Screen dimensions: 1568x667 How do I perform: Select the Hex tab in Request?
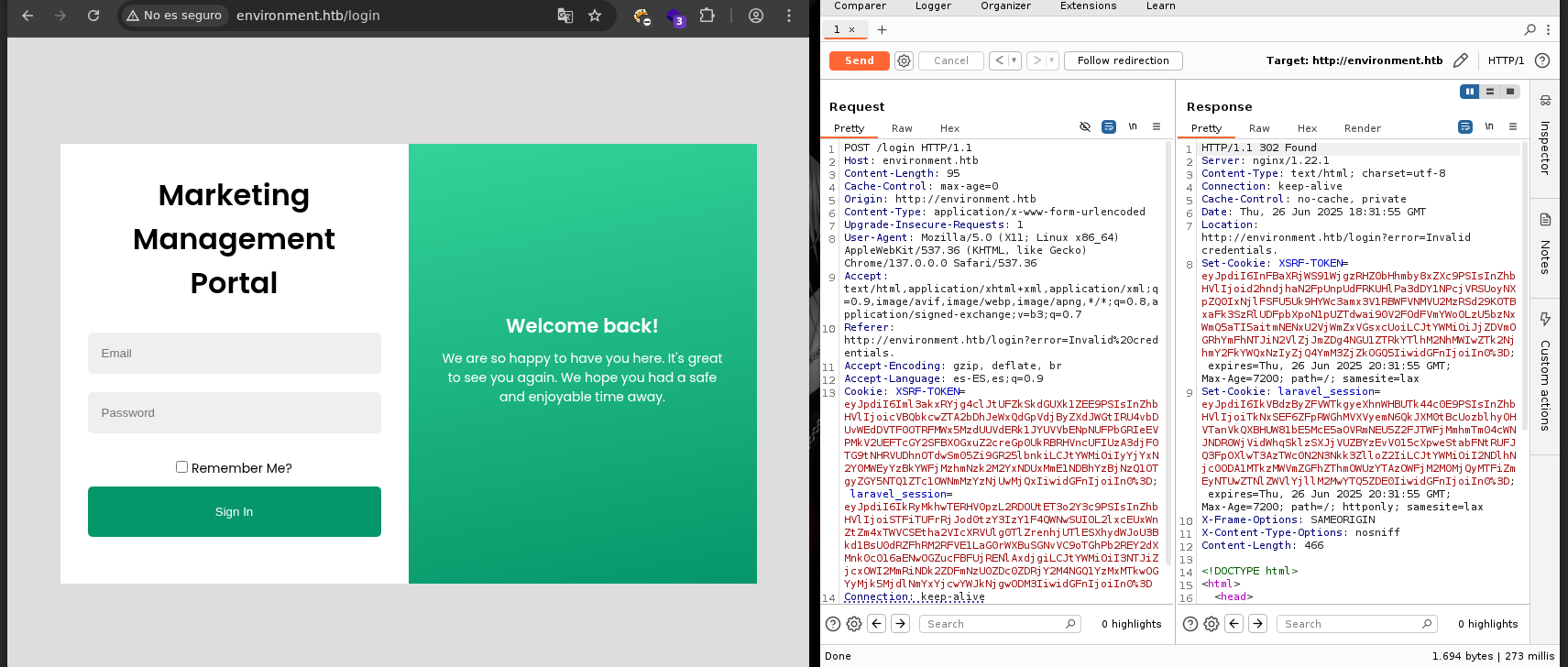(x=949, y=128)
